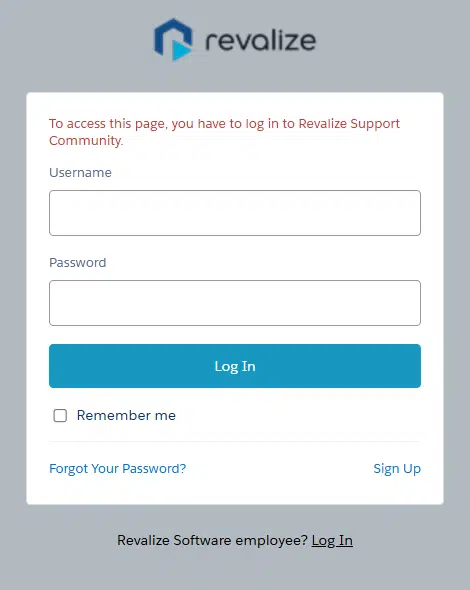Submit with the blue Log In button
The height and width of the screenshot is (590, 470).
coord(235,366)
